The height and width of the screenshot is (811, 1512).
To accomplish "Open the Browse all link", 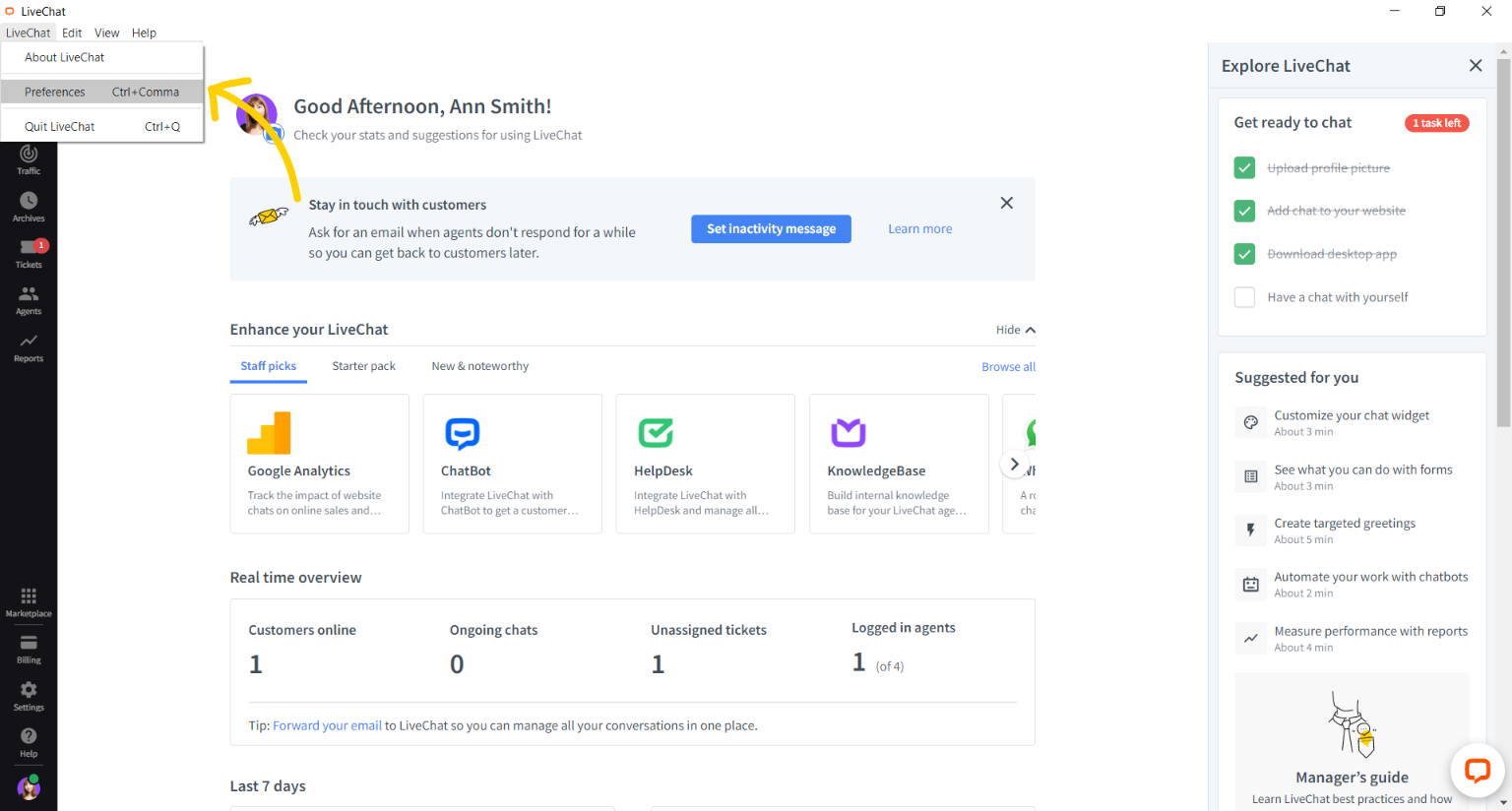I will 1008,366.
